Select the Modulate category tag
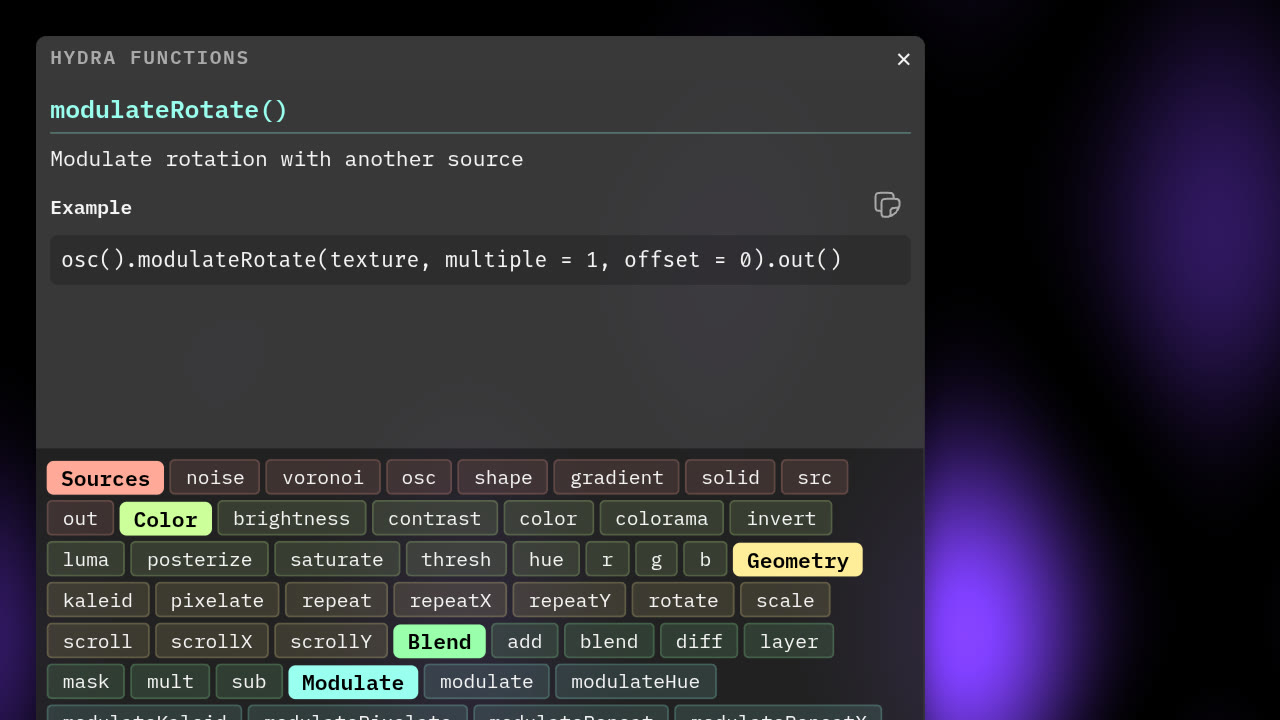This screenshot has height=720, width=1280. (353, 683)
